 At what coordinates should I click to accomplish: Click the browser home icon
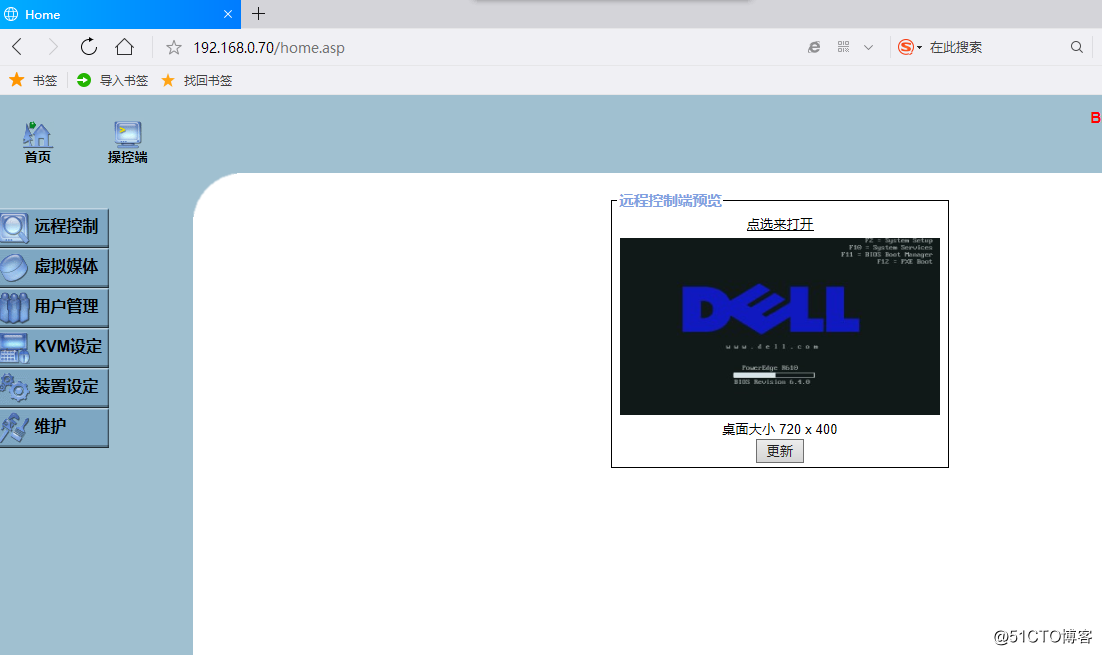tap(124, 47)
